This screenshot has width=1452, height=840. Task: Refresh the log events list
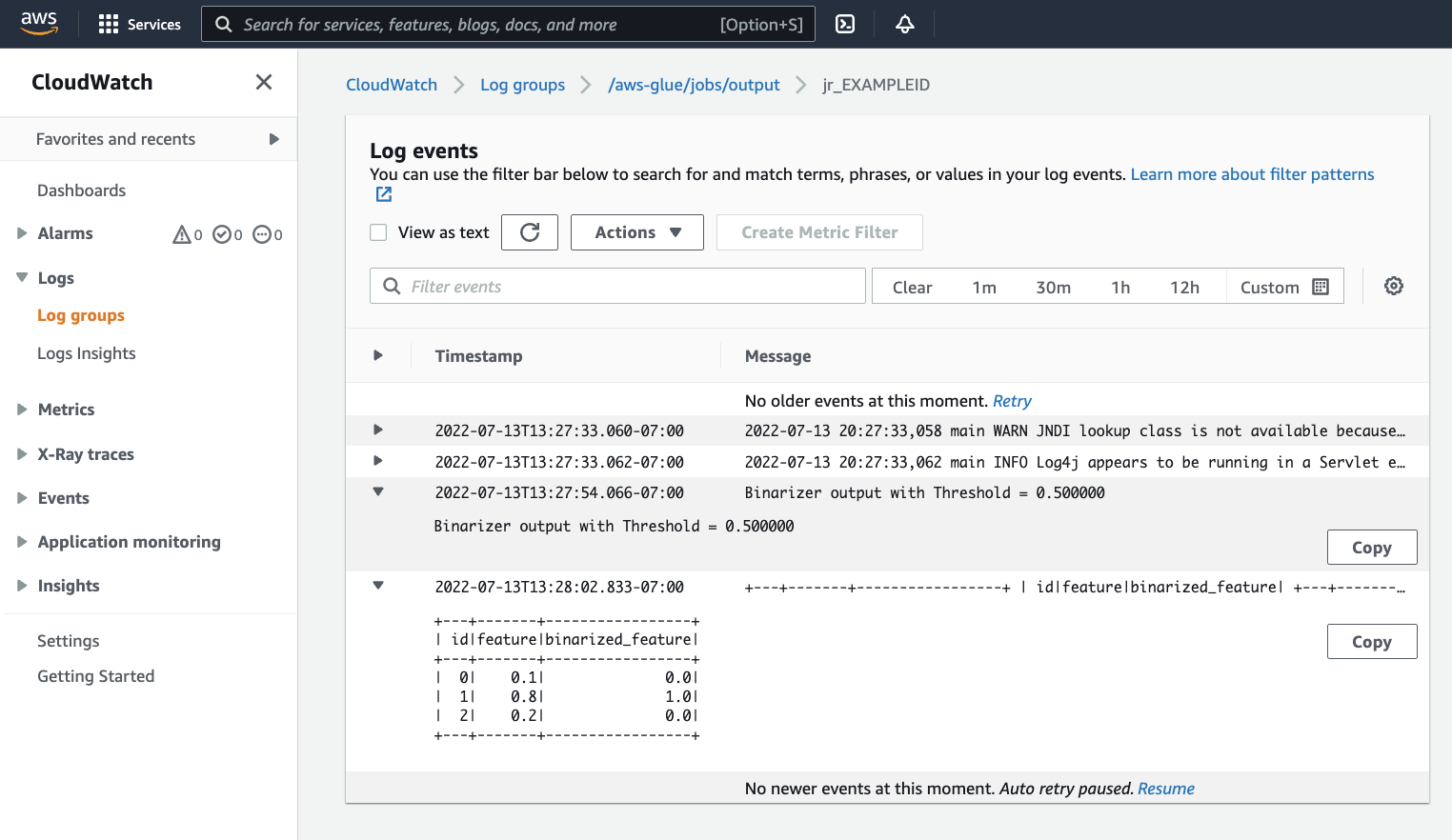(530, 231)
